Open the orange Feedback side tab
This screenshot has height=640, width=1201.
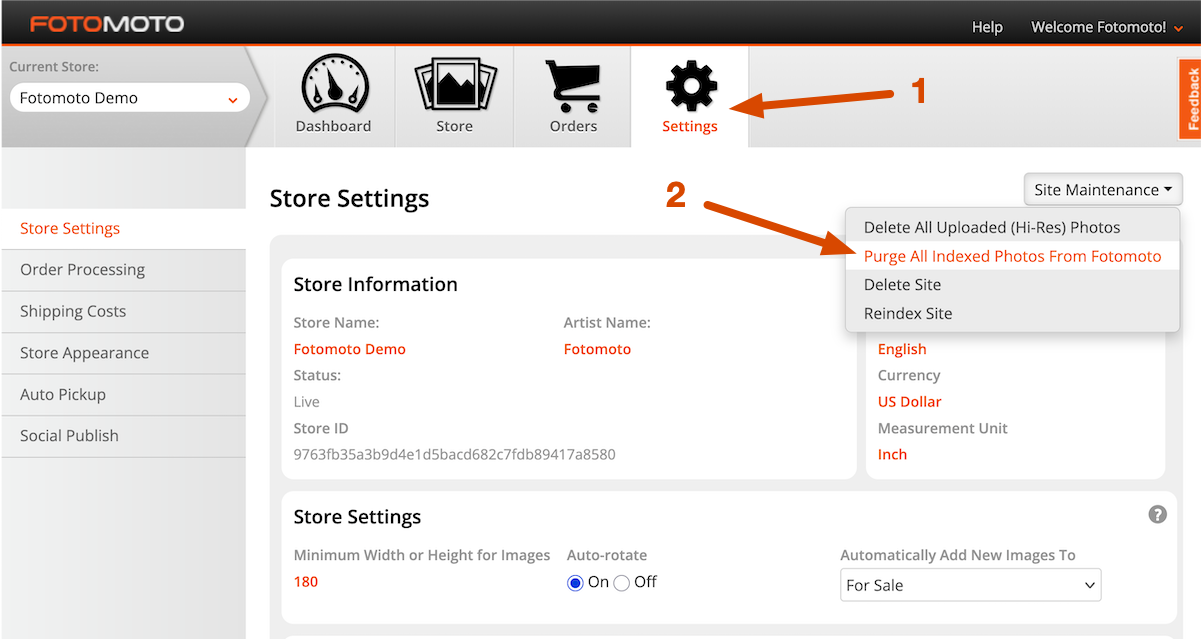pos(1190,99)
